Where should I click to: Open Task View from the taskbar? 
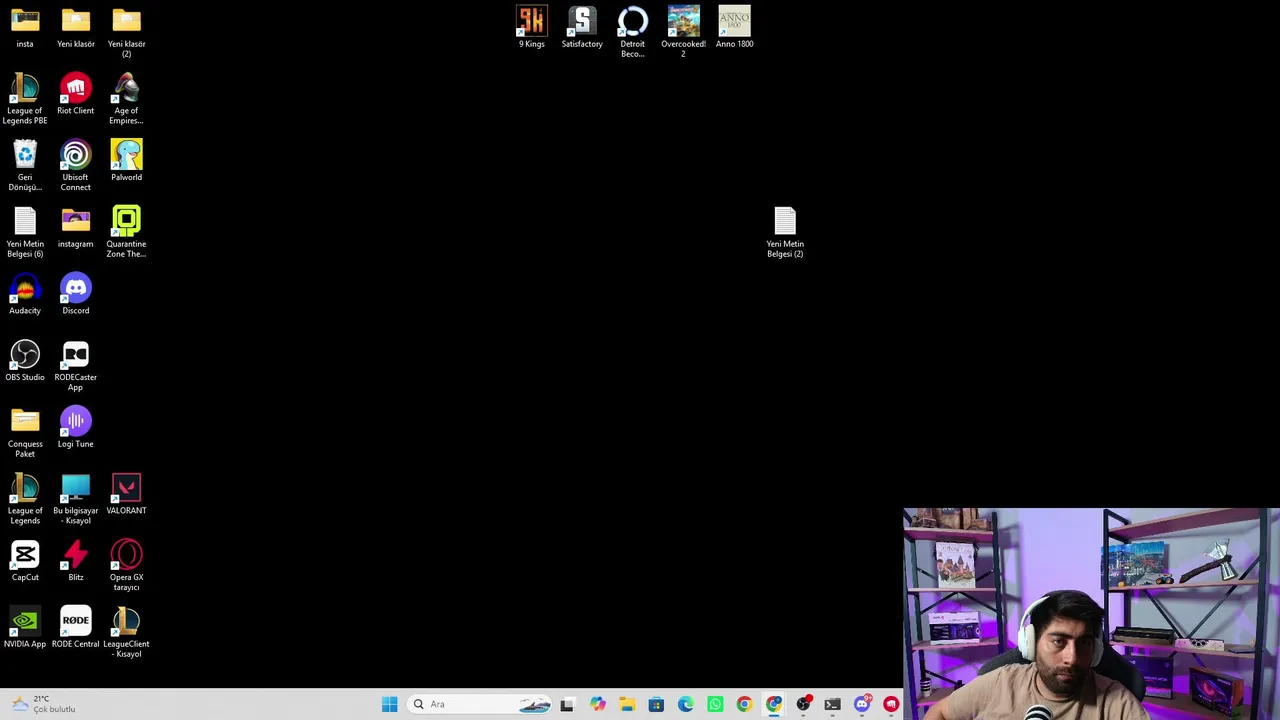click(x=567, y=704)
